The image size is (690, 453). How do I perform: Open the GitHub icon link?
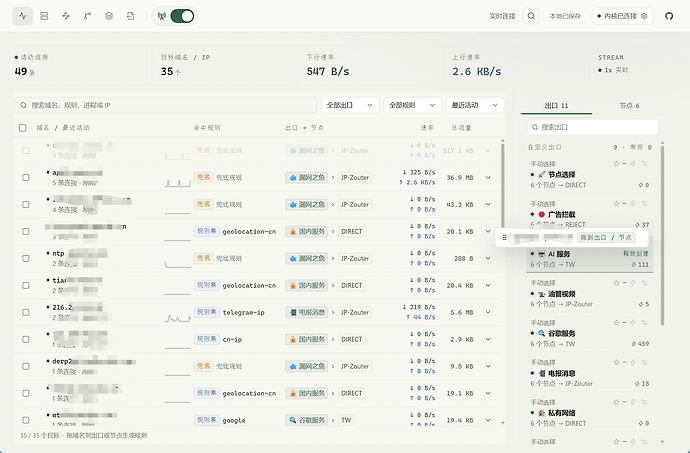tap(669, 16)
